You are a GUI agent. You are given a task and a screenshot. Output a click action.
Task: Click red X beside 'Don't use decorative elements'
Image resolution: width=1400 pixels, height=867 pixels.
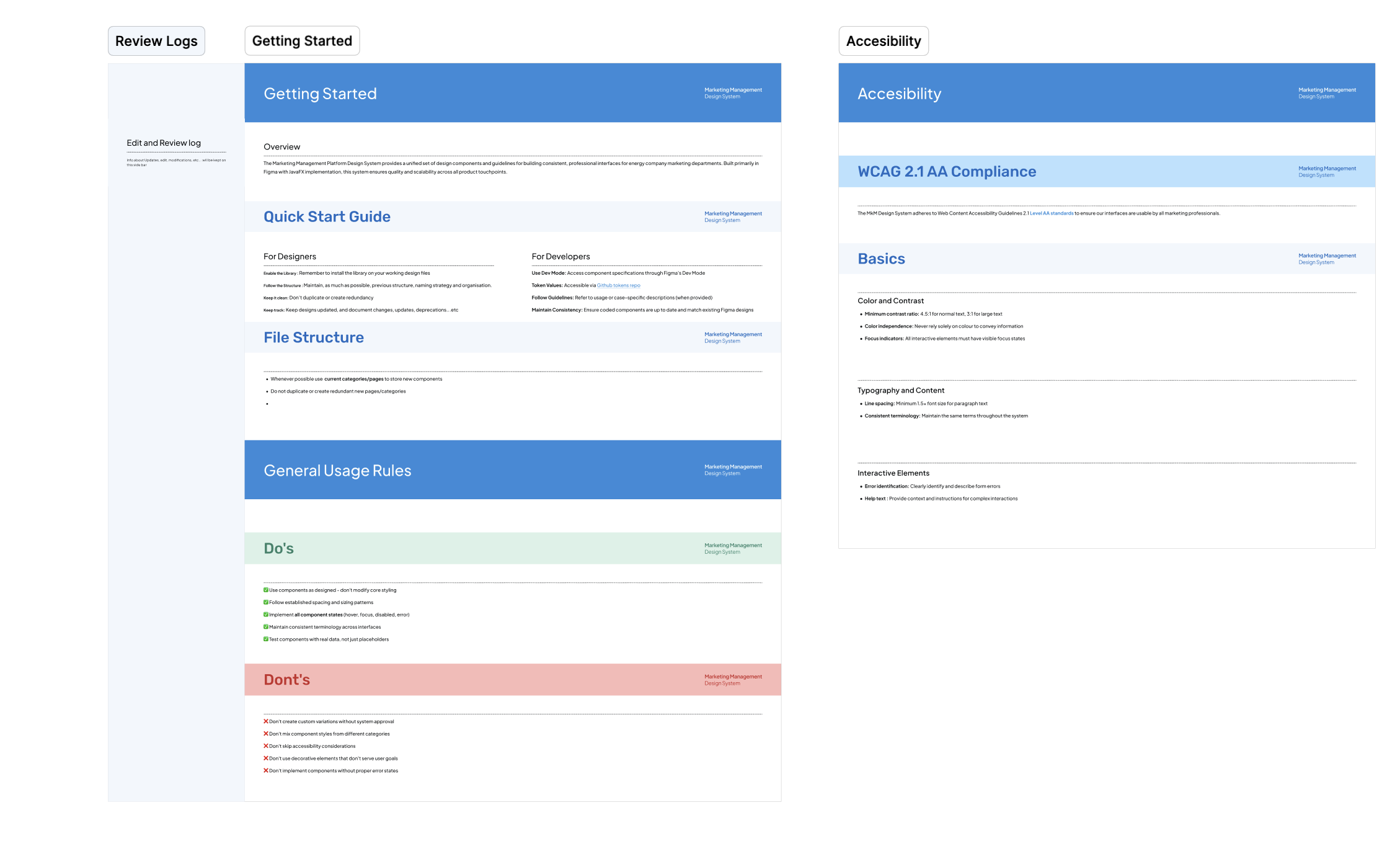266,758
